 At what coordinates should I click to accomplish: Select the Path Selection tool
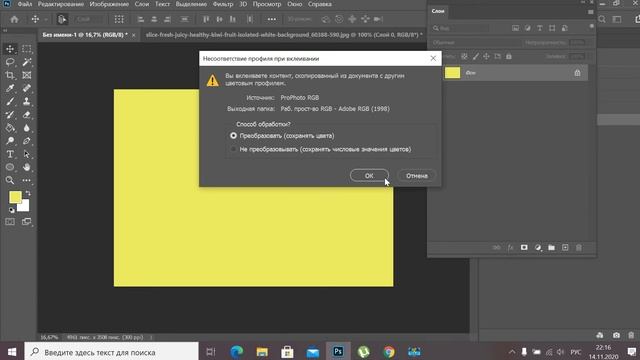click(x=27, y=154)
